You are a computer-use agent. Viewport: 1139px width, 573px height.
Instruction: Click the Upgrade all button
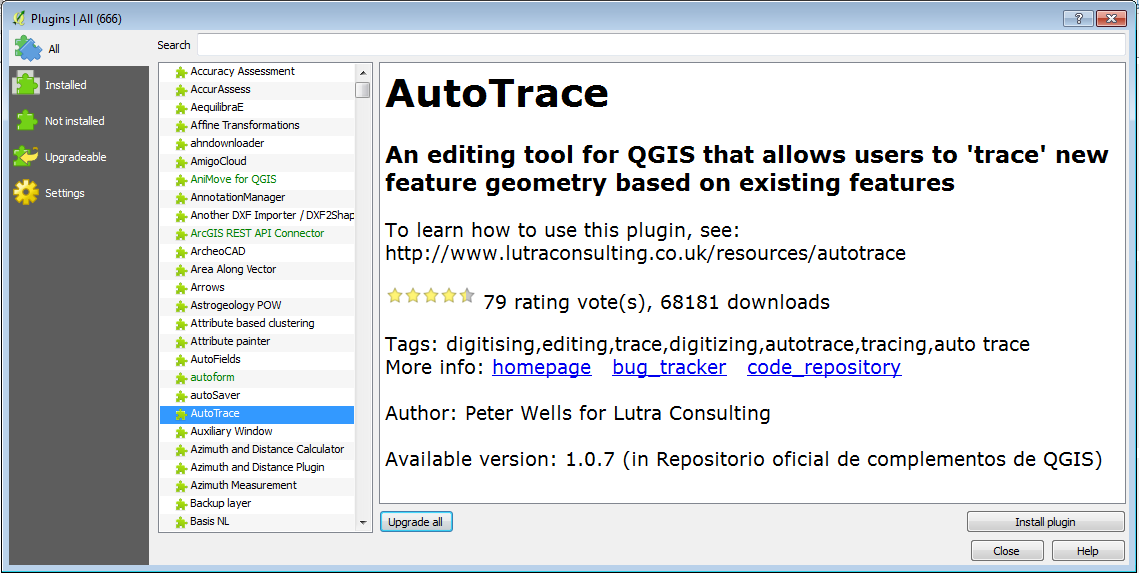pos(416,521)
